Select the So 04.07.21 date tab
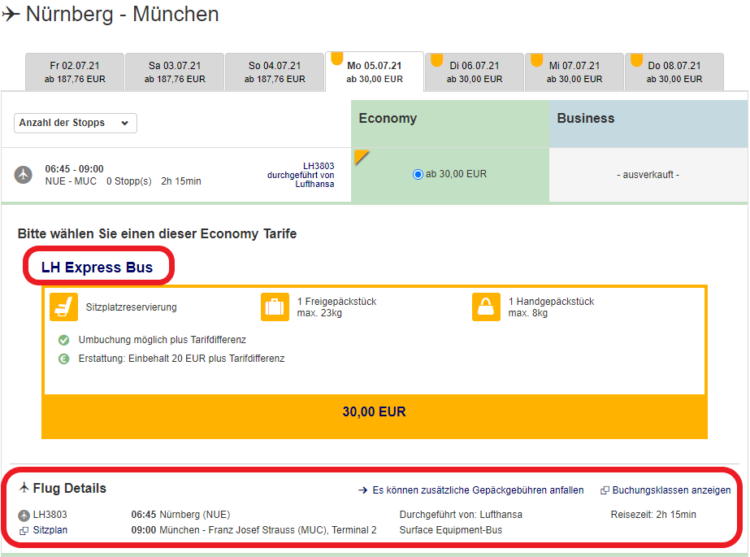Screen dimensions: 750x557 [275, 72]
